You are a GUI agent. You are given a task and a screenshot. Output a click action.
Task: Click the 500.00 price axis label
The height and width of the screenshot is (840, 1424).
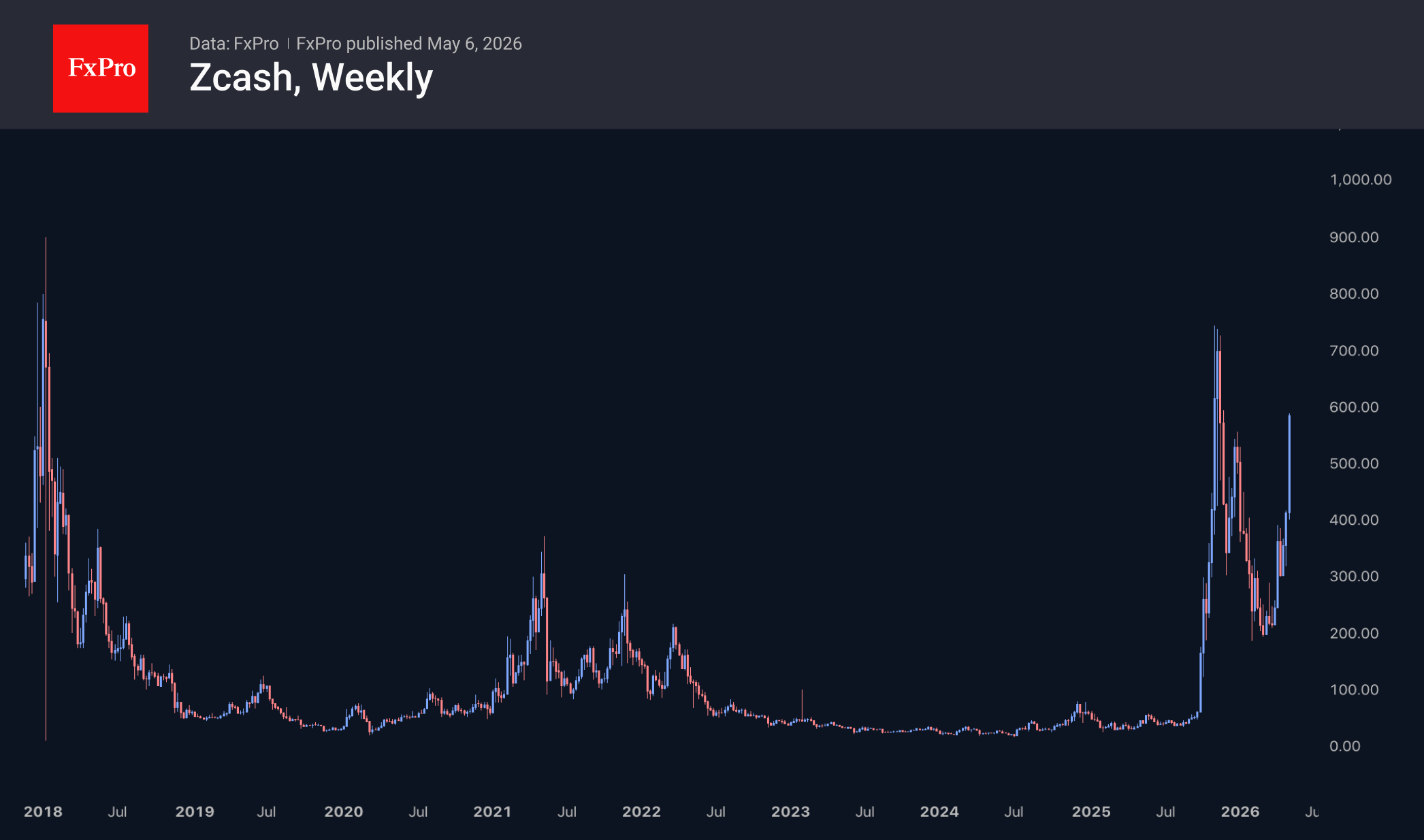[1354, 464]
